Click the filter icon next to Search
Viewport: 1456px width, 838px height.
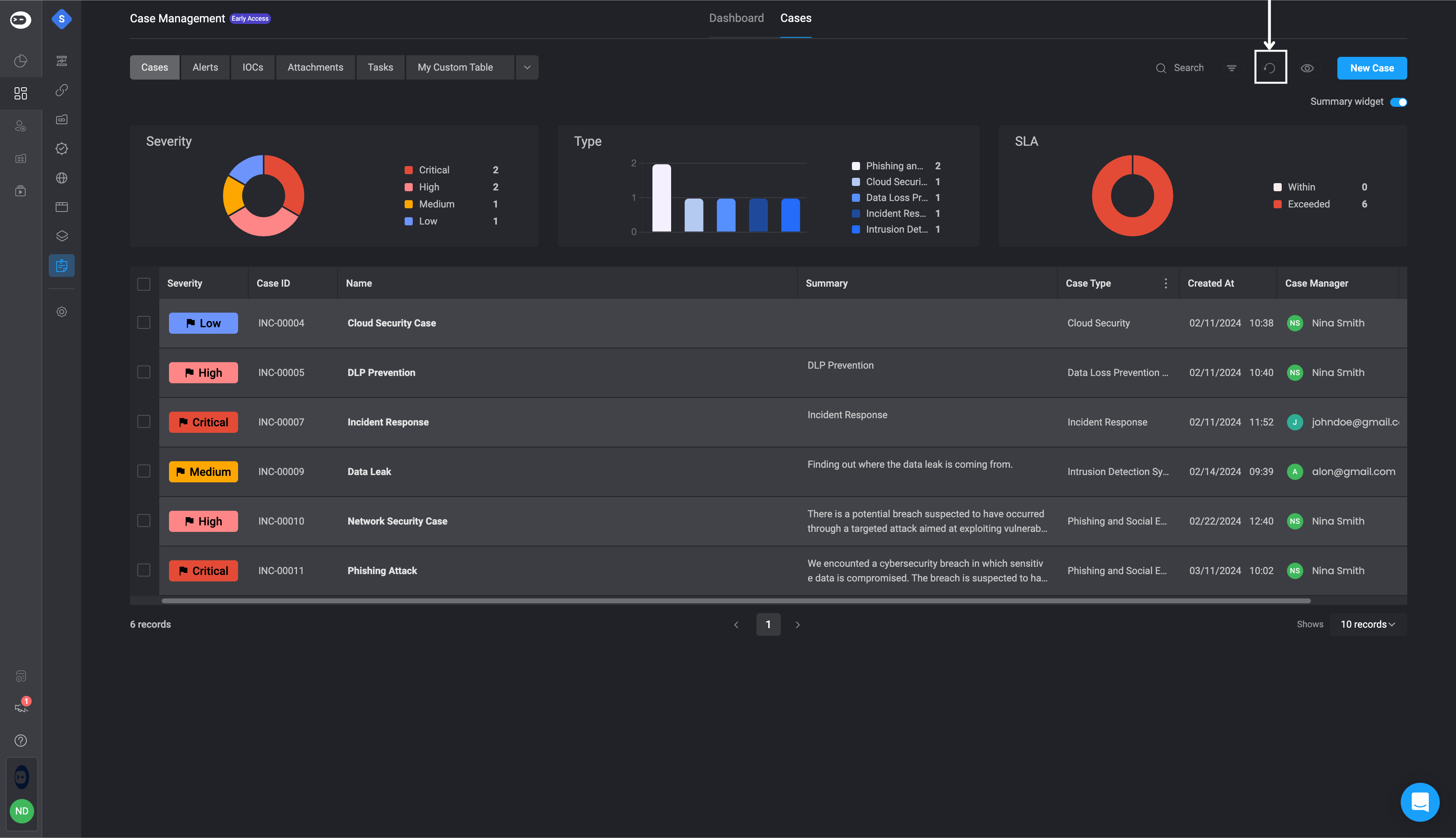tap(1231, 68)
